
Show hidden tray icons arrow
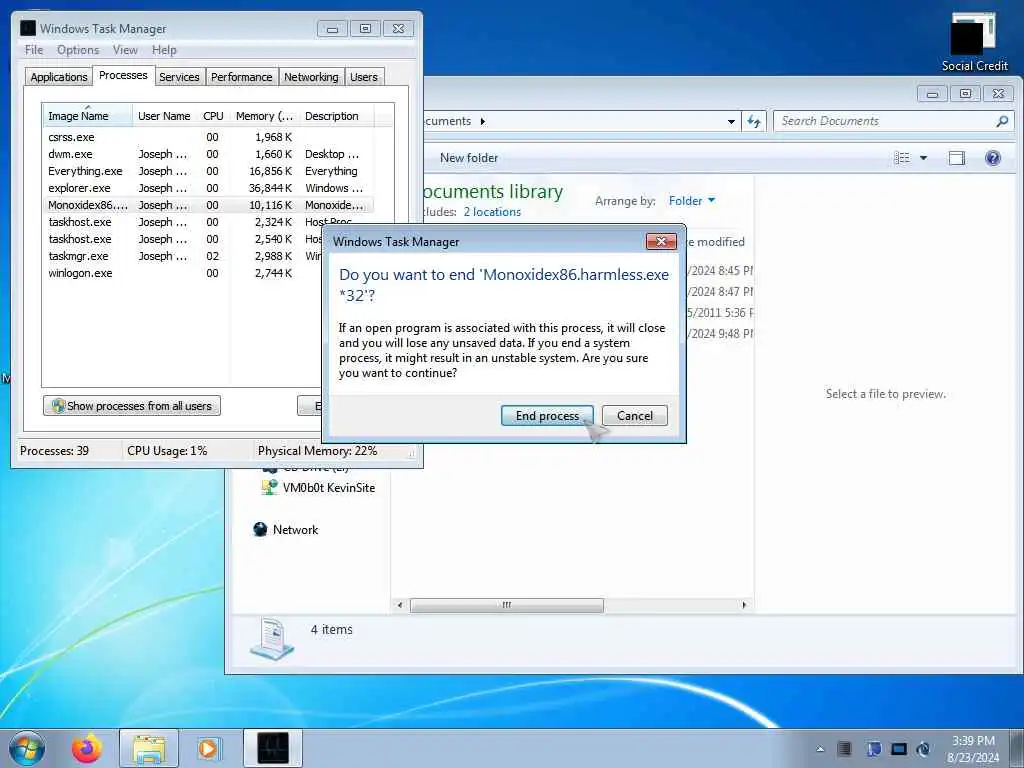[x=820, y=749]
